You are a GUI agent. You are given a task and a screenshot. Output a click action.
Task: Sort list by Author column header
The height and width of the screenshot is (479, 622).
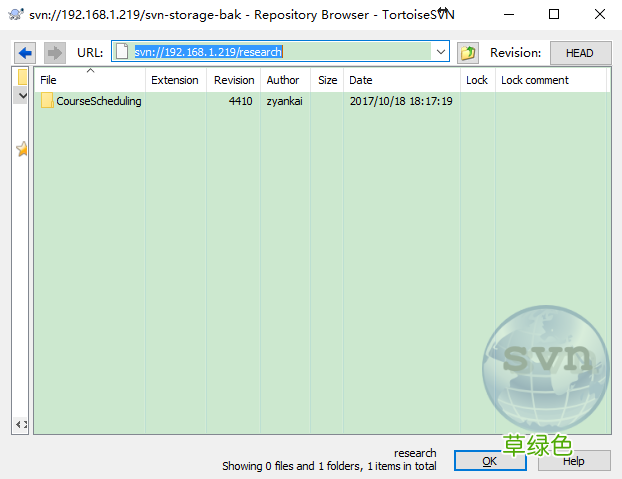pyautogui.click(x=283, y=80)
